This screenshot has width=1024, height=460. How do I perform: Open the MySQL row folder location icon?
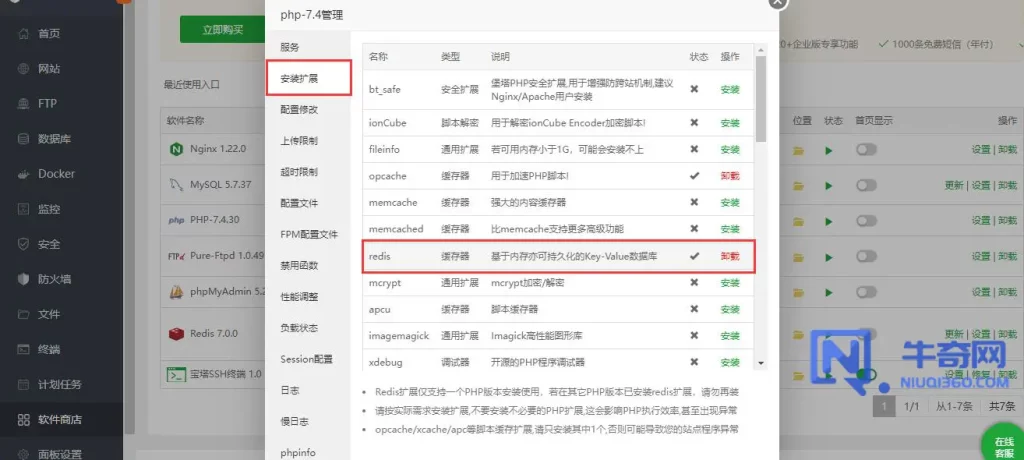click(798, 186)
